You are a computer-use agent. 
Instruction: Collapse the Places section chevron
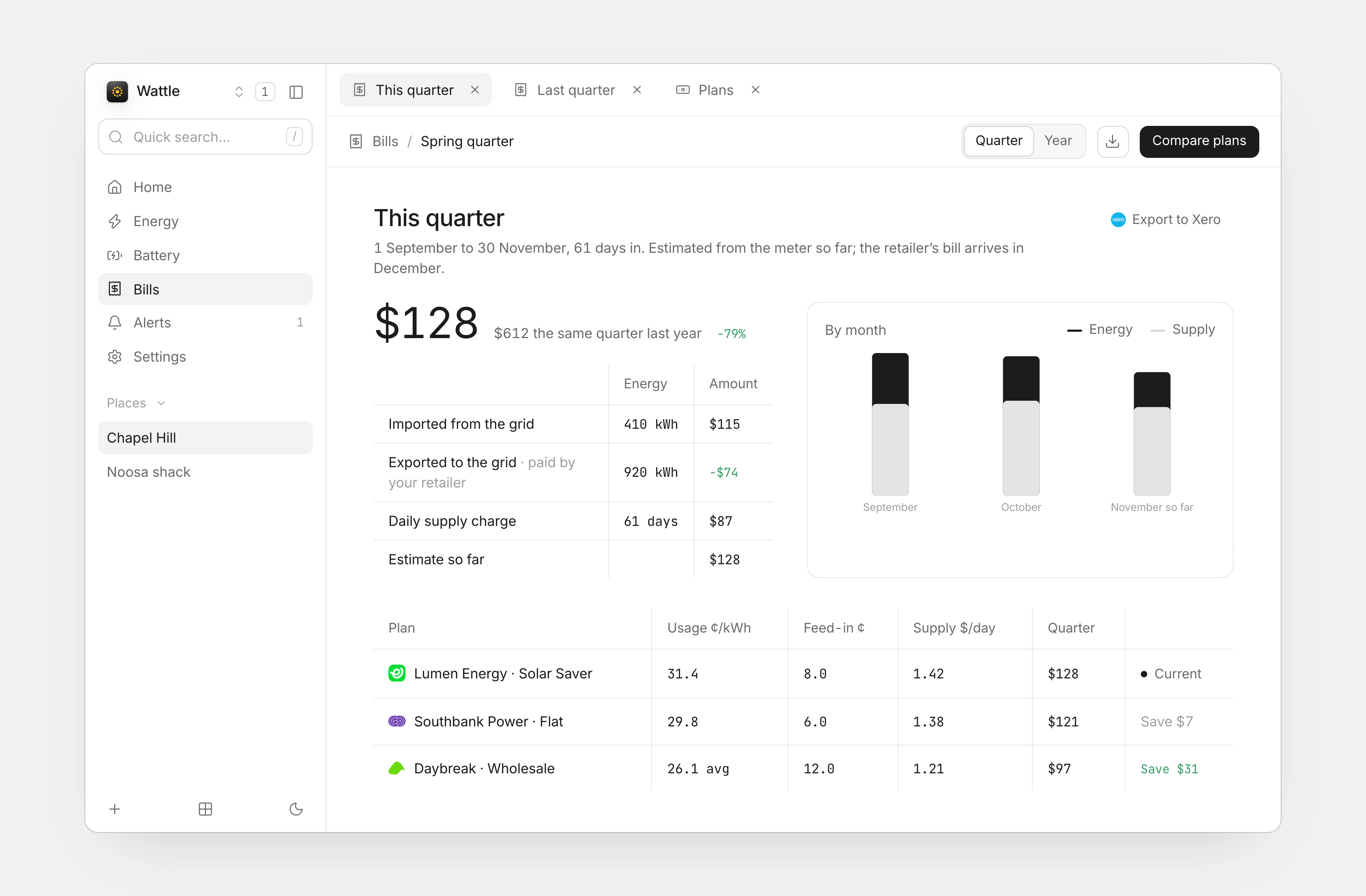pos(161,403)
